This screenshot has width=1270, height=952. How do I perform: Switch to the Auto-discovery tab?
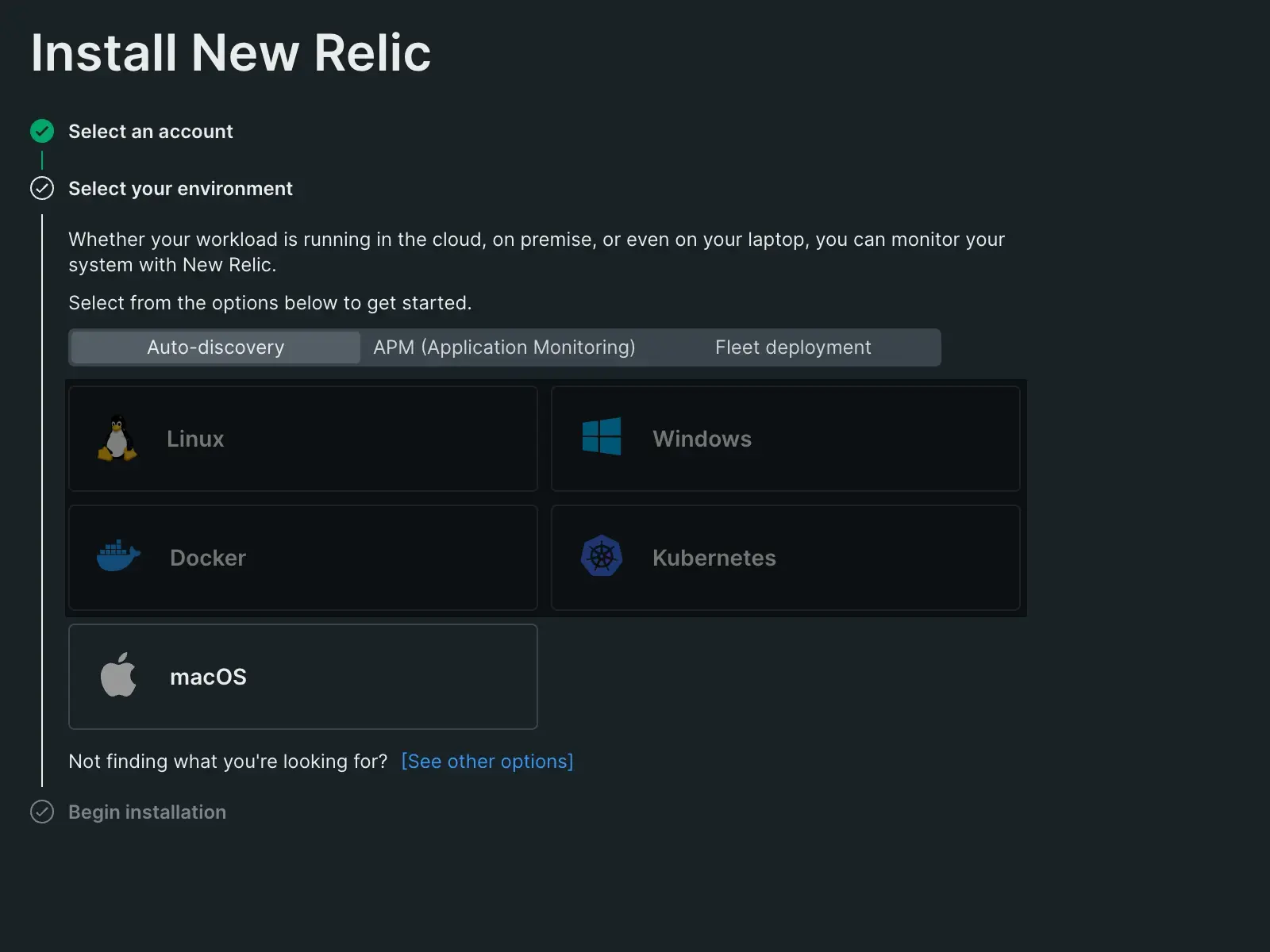(x=215, y=347)
